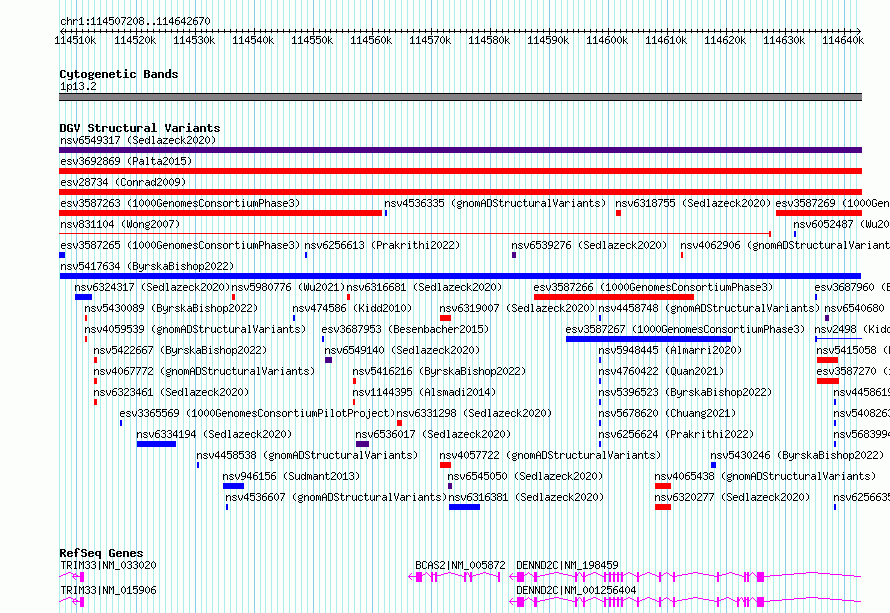
Task: Select red esv3587270 variant bar
Action: pyautogui.click(x=828, y=381)
